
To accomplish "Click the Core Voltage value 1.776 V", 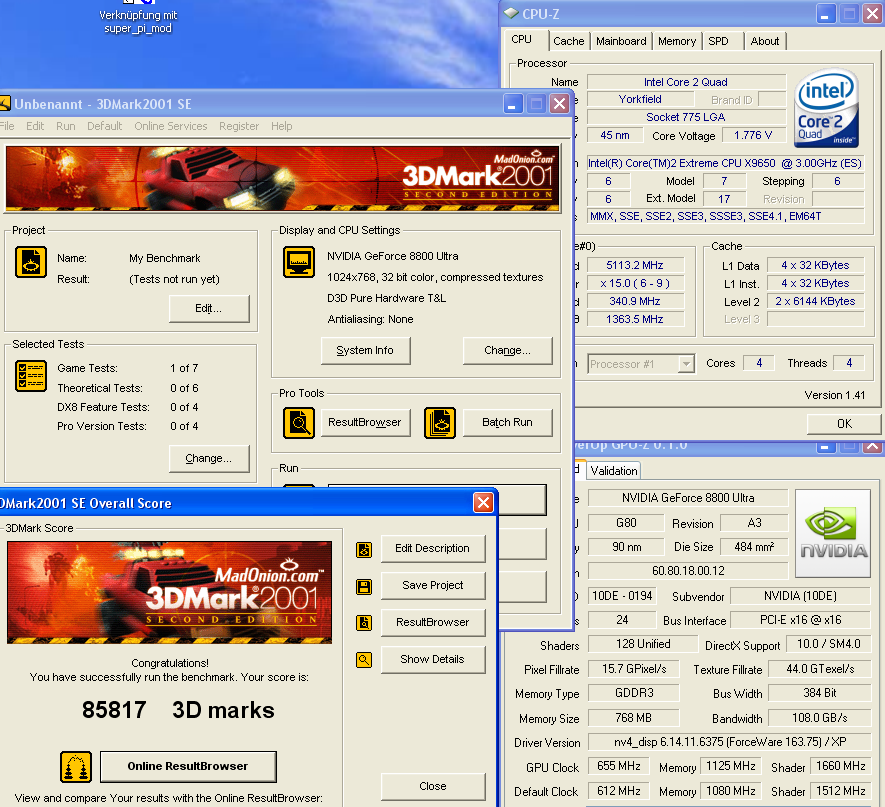I will point(753,135).
